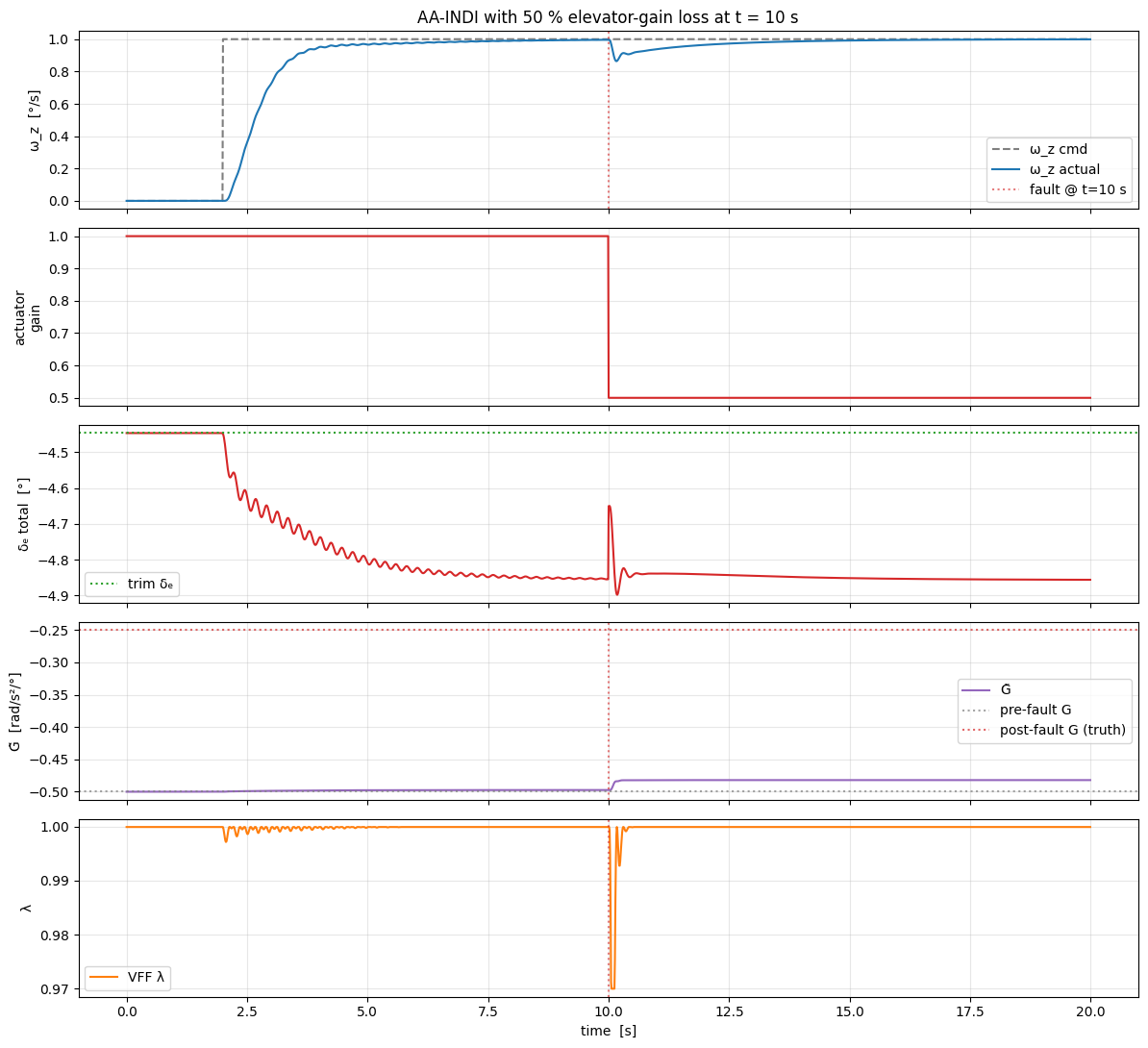Click the ω_z y-axis label
1148x1048 pixels.
click(36, 120)
